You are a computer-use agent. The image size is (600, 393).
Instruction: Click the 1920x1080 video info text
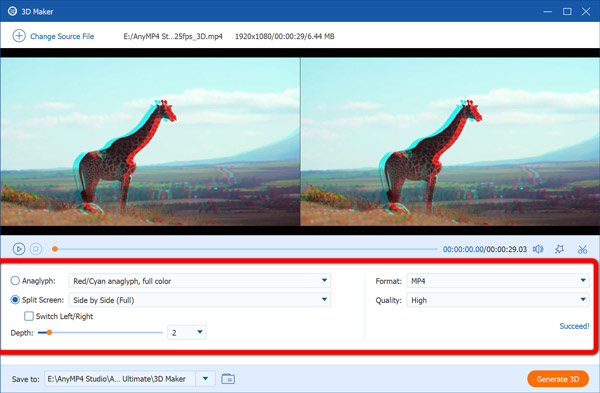(x=285, y=36)
